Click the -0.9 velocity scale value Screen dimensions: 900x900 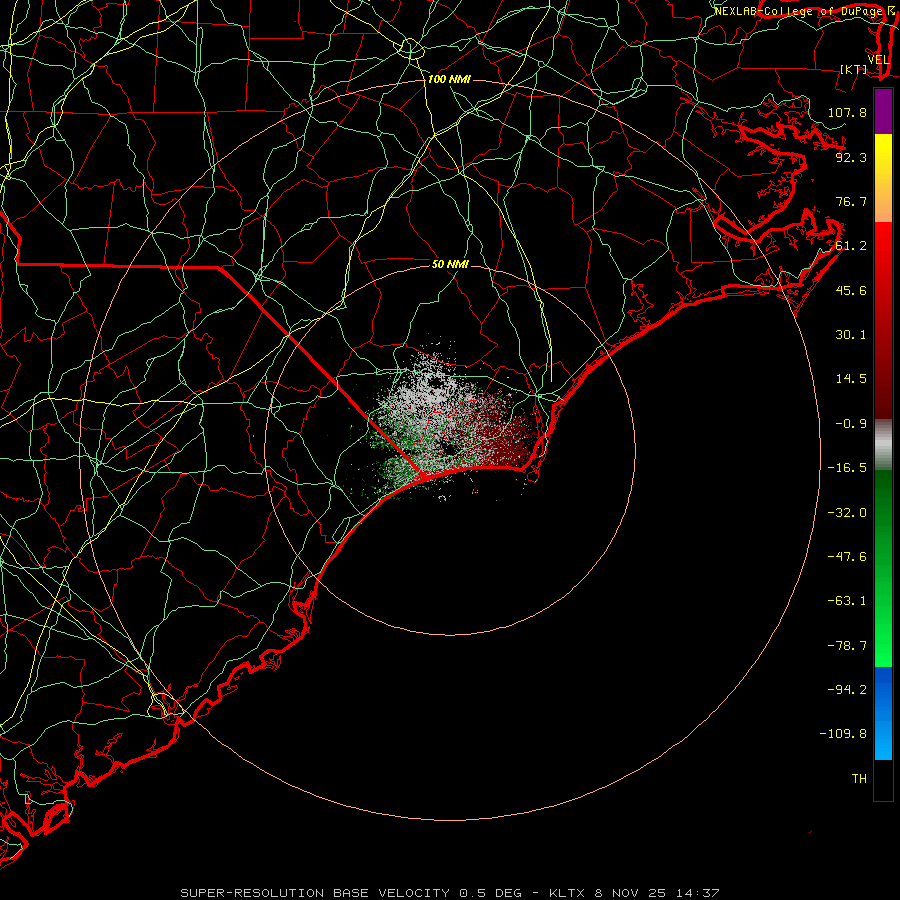point(851,424)
